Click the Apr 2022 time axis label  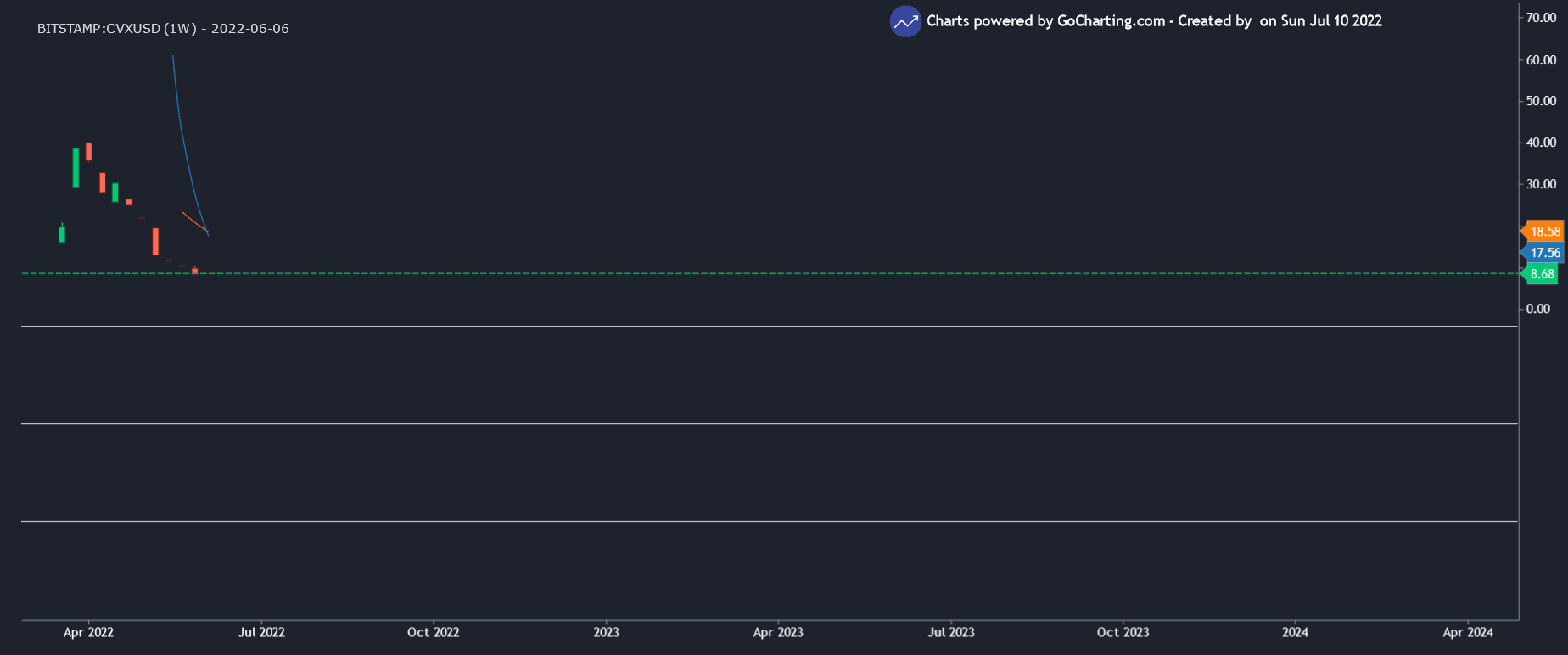tap(88, 632)
